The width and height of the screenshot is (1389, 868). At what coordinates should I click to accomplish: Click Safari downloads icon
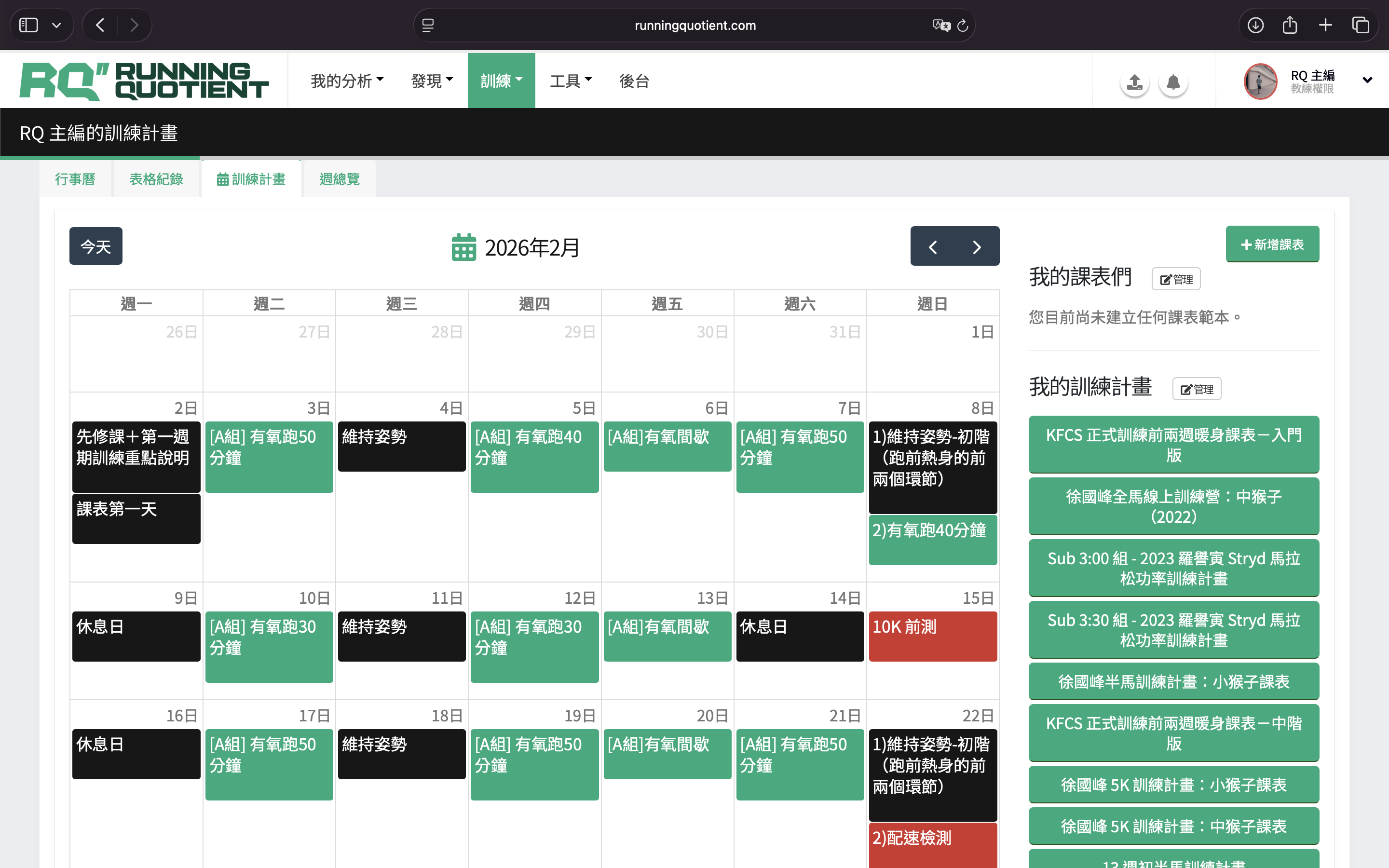pyautogui.click(x=1255, y=25)
